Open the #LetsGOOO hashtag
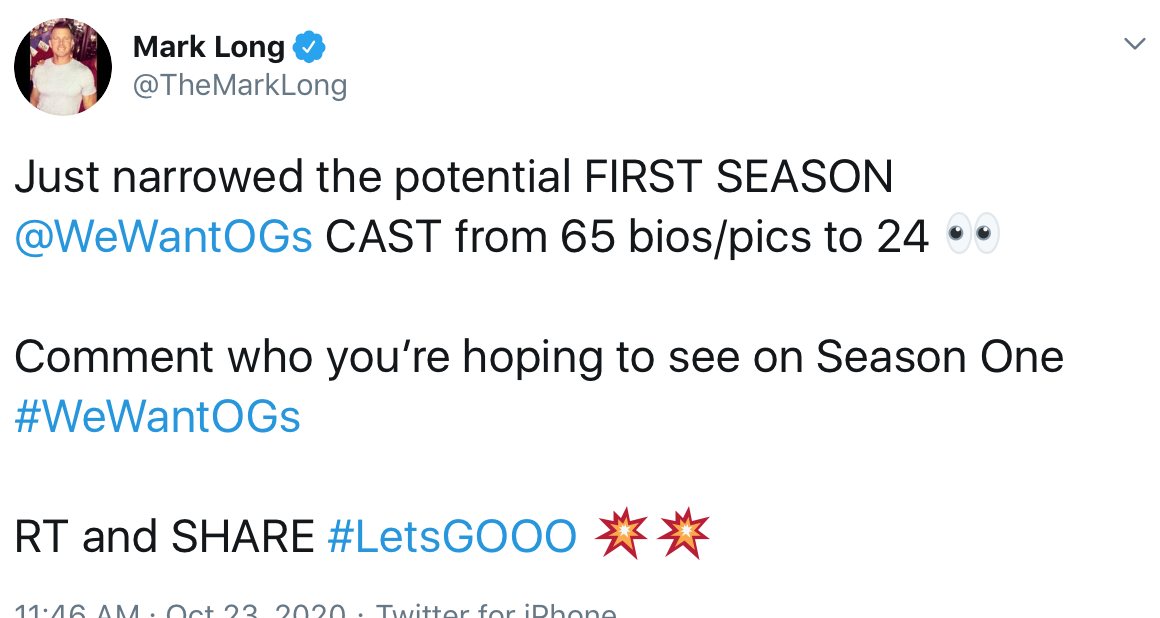The height and width of the screenshot is (618, 1160). (452, 536)
